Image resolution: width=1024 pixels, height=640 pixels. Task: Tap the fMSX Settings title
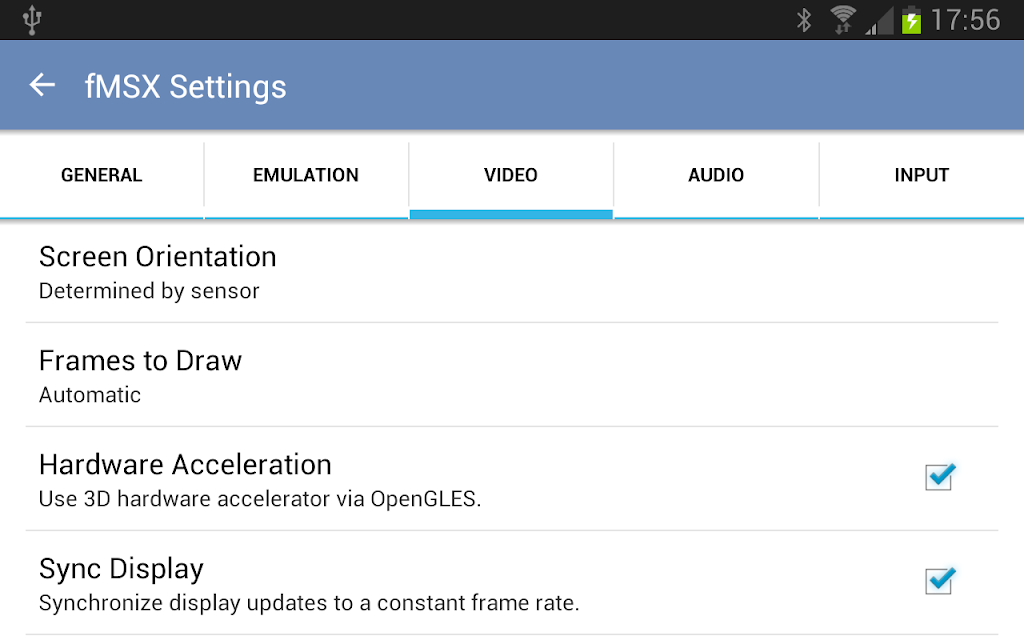pyautogui.click(x=186, y=87)
